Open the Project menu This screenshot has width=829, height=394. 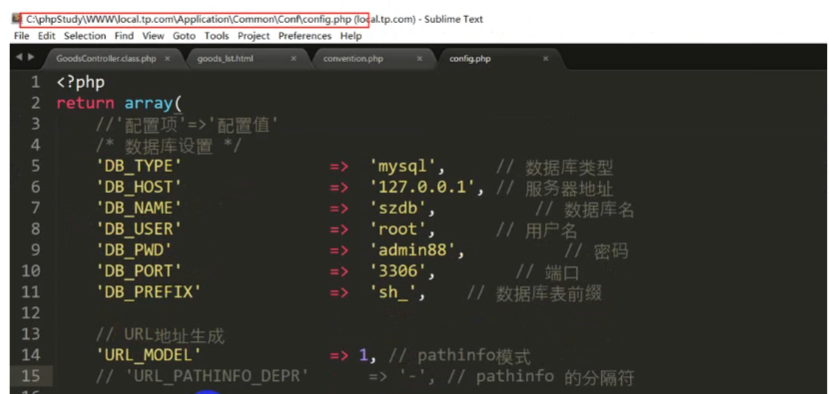coord(254,36)
